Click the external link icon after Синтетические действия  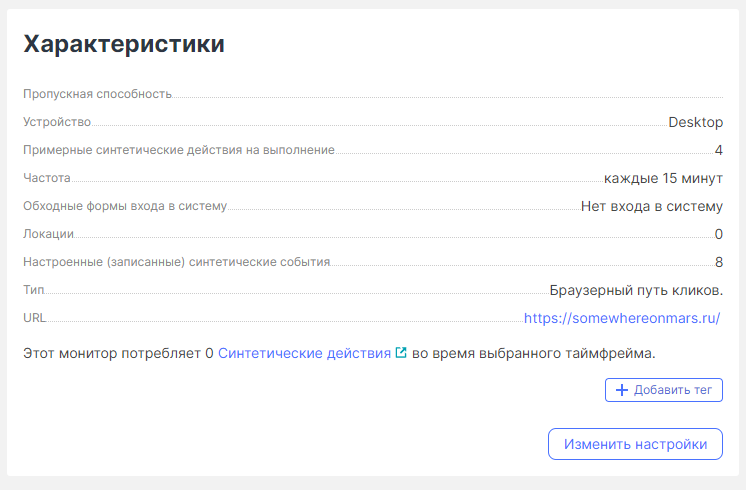(401, 353)
